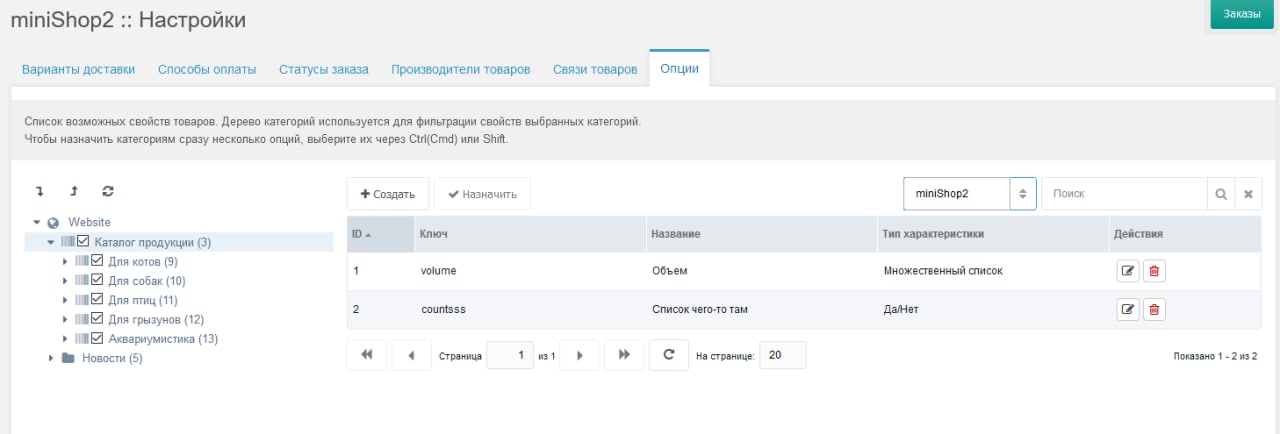Click the 'volume' key cell
Viewport: 1280px width, 434px height.
click(439, 271)
